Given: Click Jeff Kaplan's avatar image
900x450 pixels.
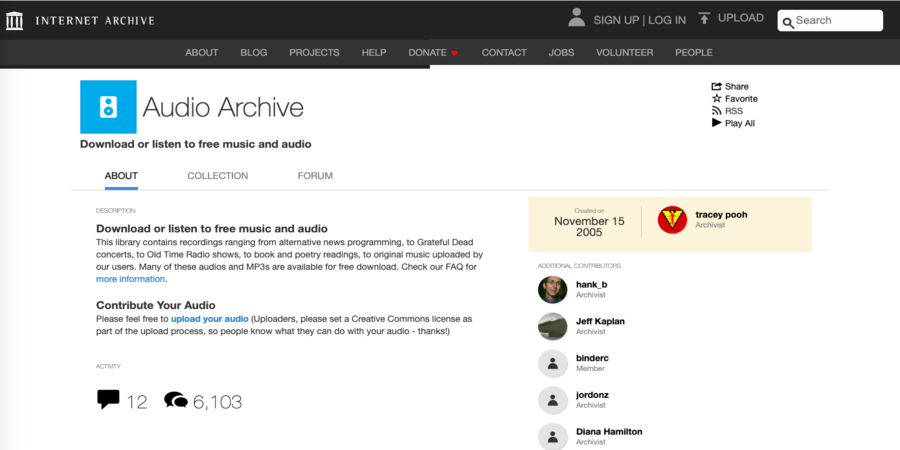Looking at the screenshot, I should click(x=553, y=327).
